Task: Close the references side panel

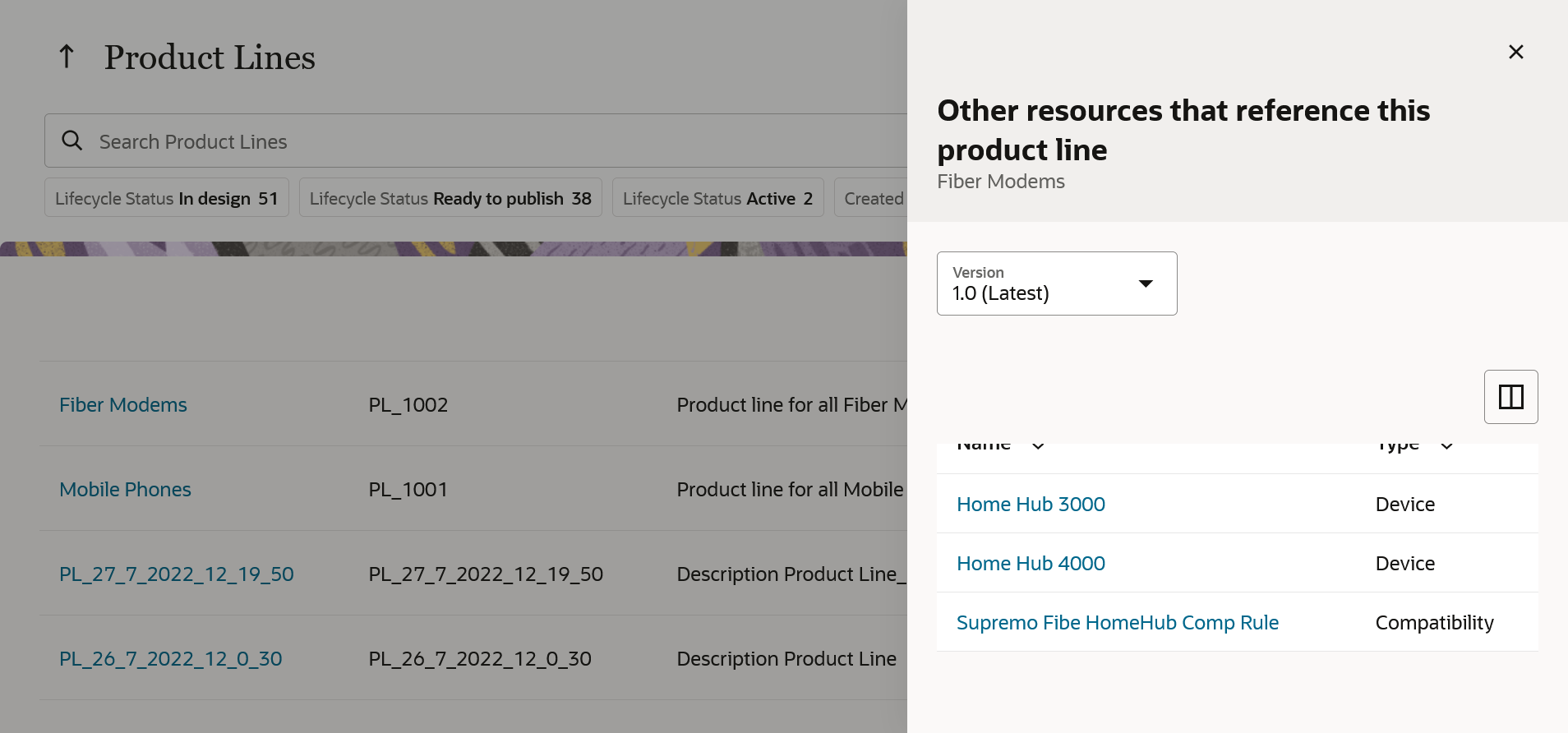Action: pos(1516,52)
